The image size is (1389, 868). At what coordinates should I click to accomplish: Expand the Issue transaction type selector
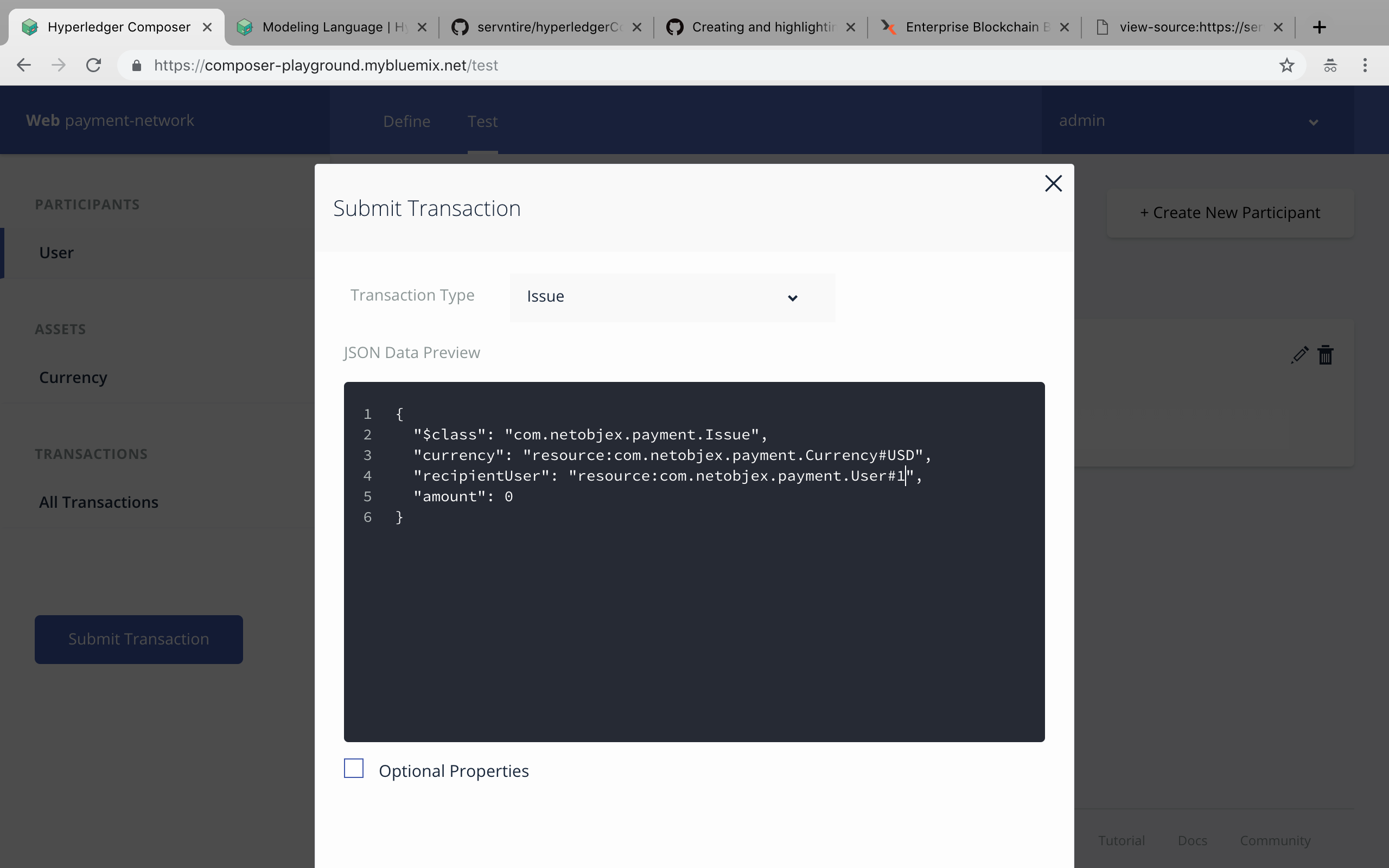(x=792, y=296)
